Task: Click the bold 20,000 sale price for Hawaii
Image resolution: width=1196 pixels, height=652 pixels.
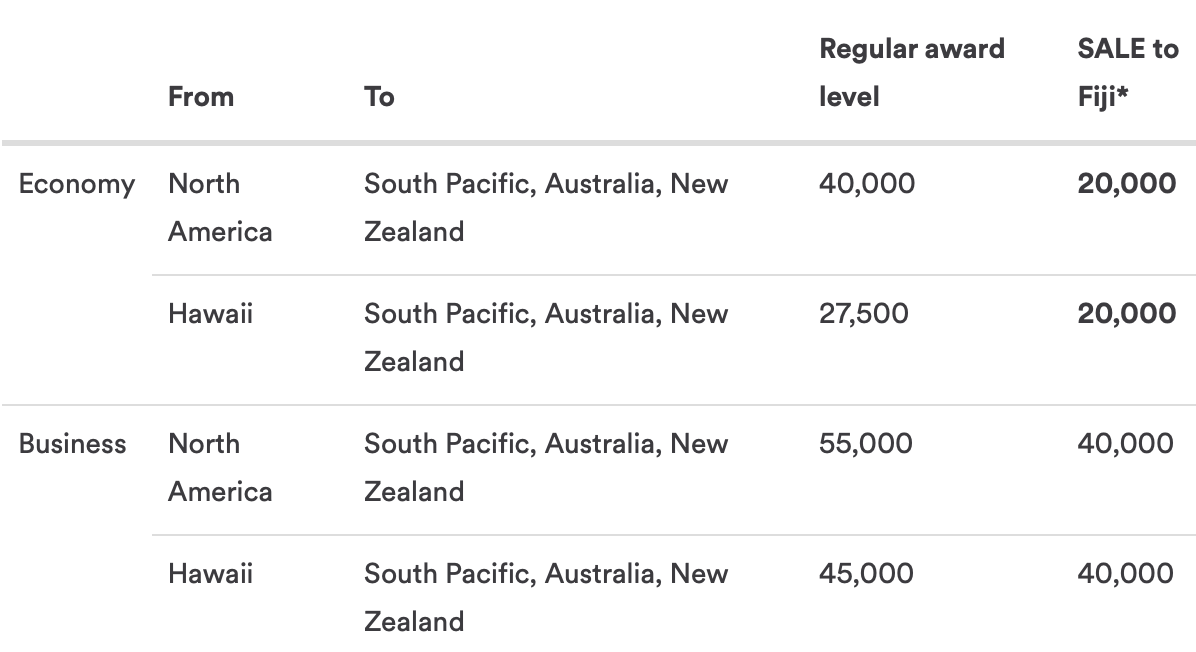Action: (x=1127, y=313)
